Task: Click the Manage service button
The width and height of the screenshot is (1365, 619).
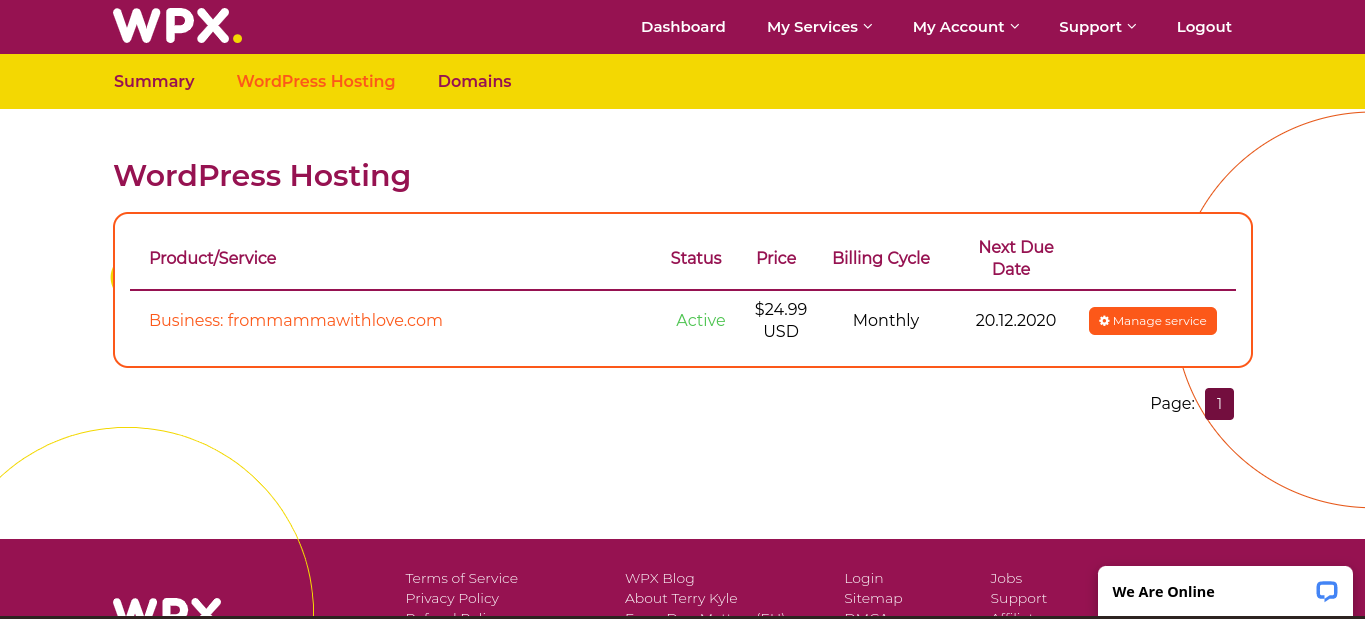Action: click(x=1153, y=321)
